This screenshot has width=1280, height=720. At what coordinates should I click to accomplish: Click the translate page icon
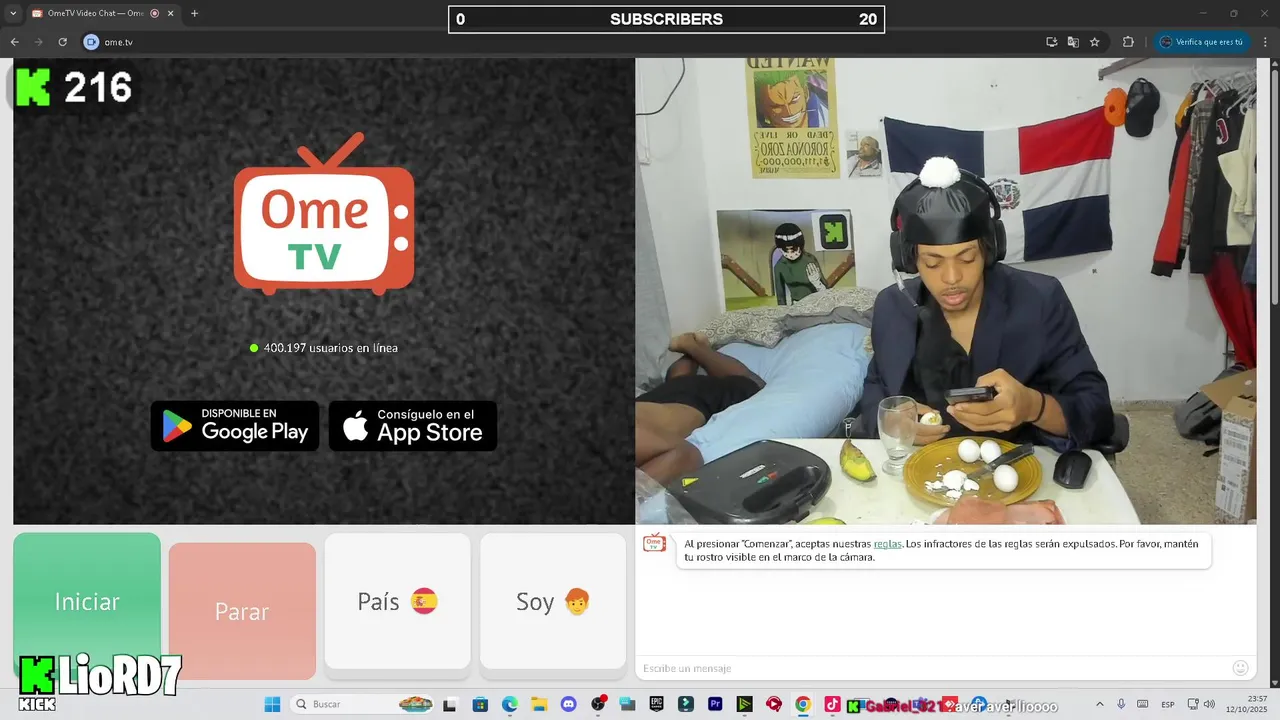coord(1073,42)
